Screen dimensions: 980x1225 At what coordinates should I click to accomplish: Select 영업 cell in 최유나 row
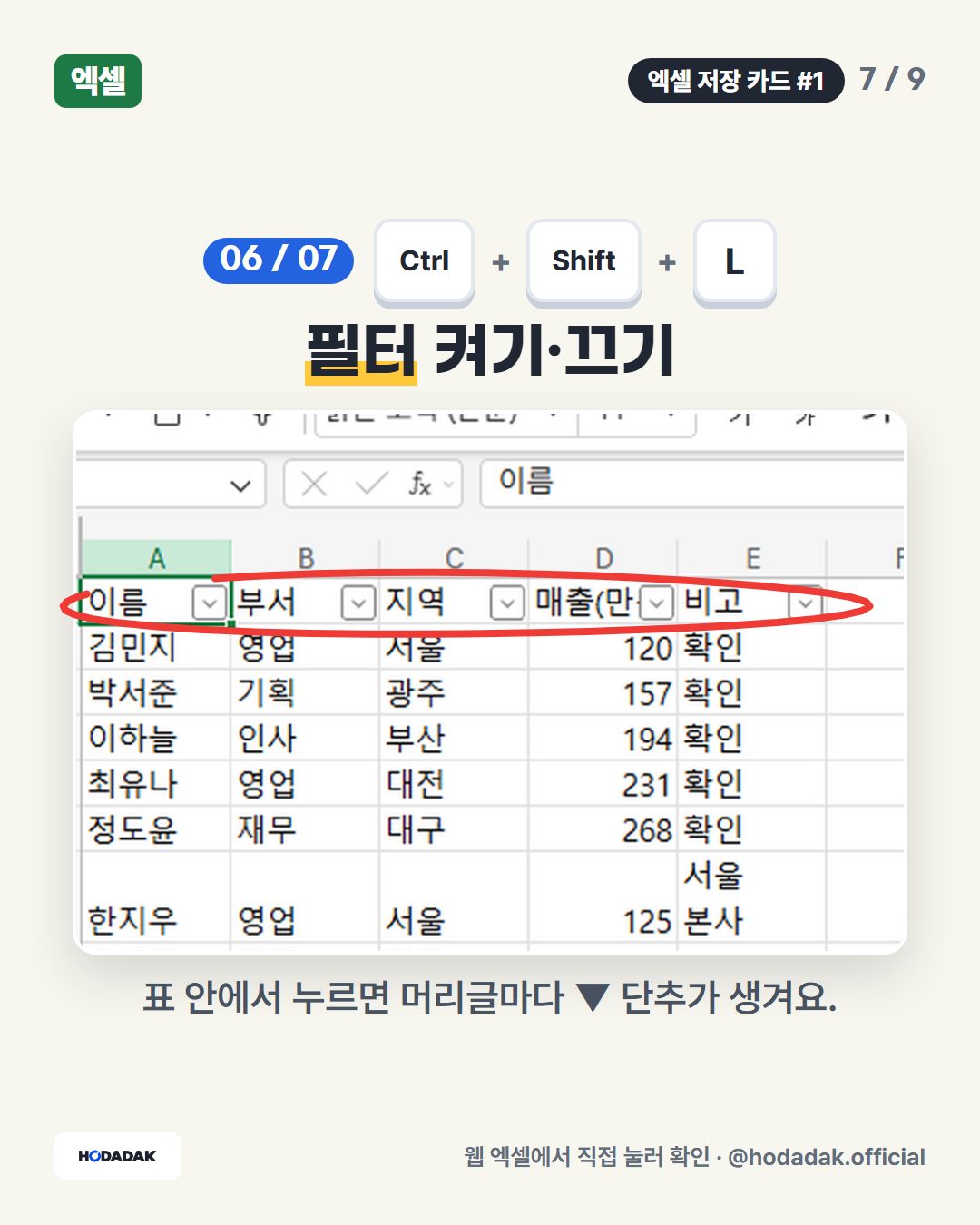pos(306,783)
